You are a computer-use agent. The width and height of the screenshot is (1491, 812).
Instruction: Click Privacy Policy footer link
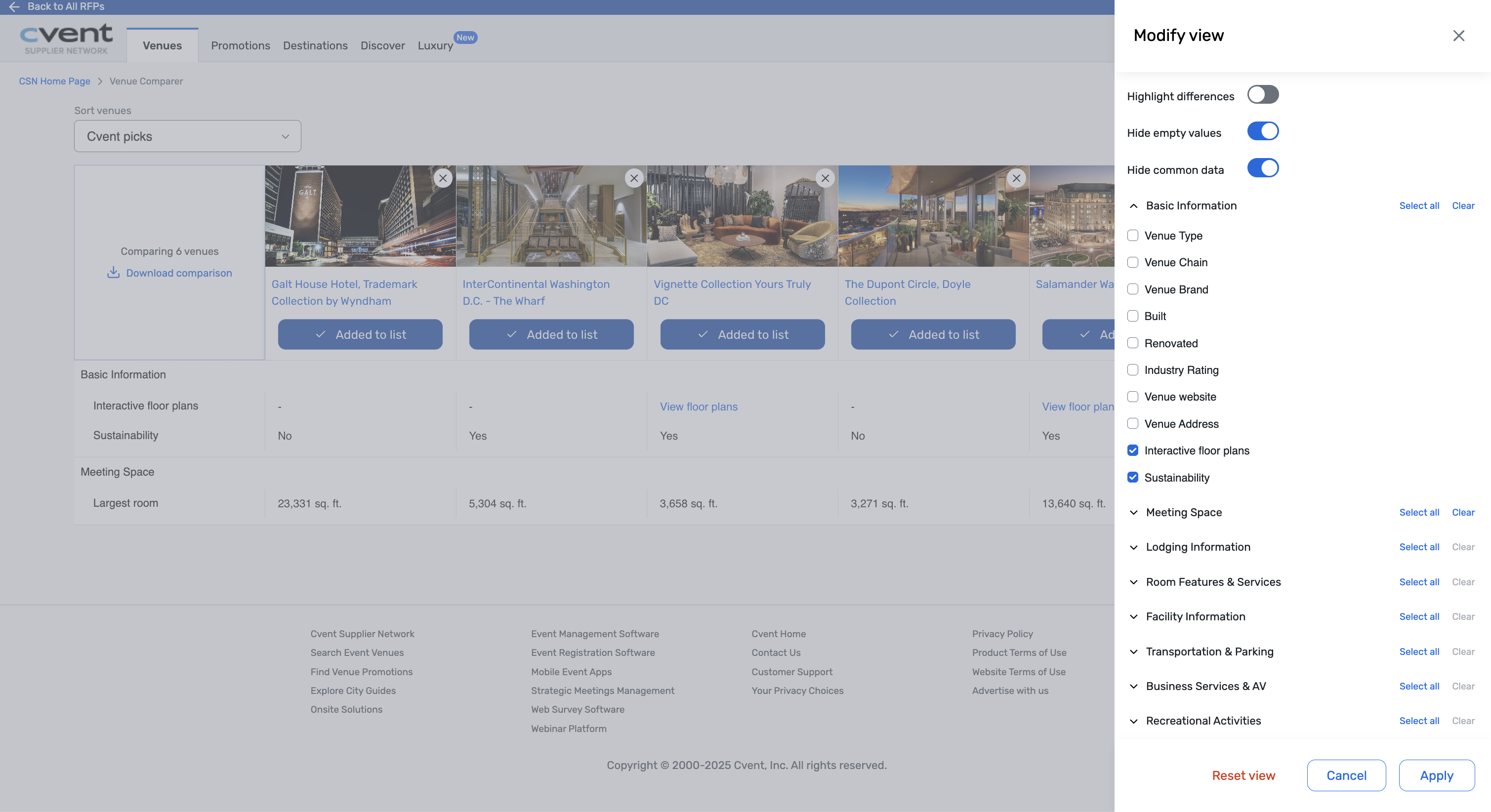1002,634
